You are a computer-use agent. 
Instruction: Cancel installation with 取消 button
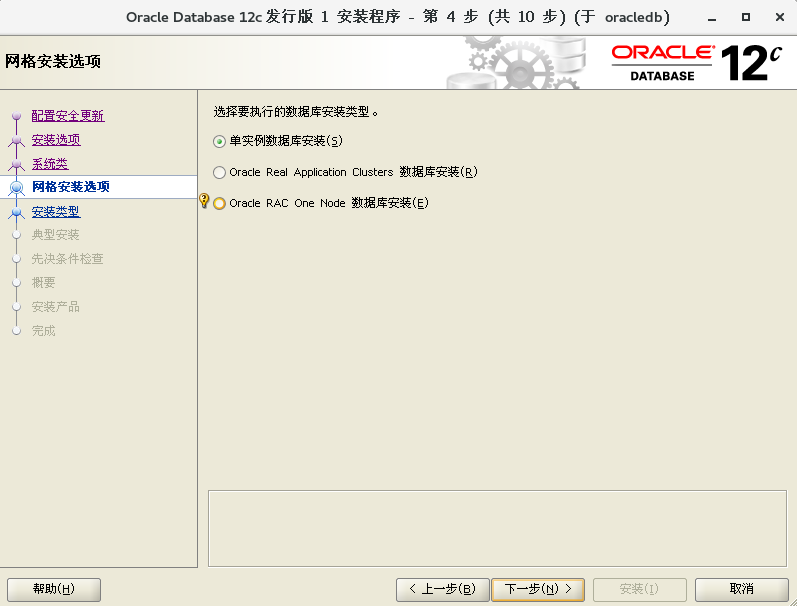(742, 589)
